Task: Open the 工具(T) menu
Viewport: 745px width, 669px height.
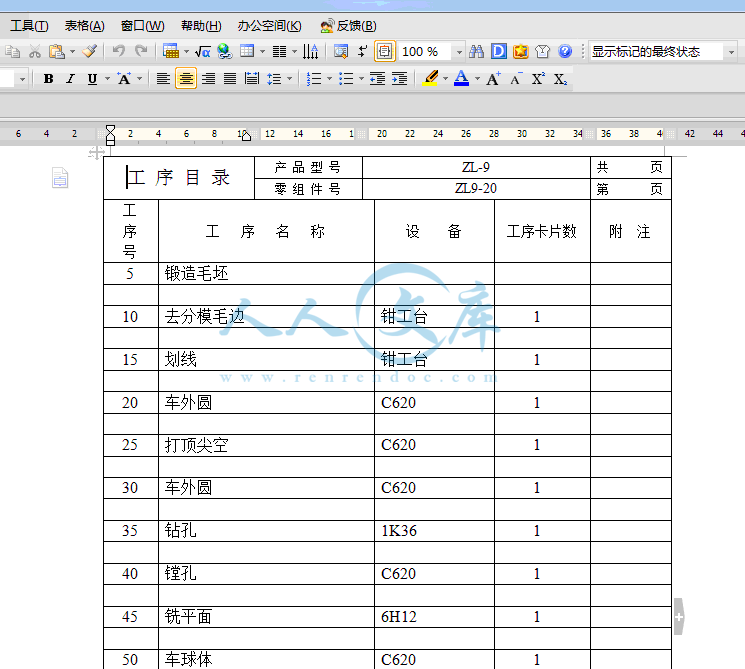Action: pyautogui.click(x=29, y=26)
